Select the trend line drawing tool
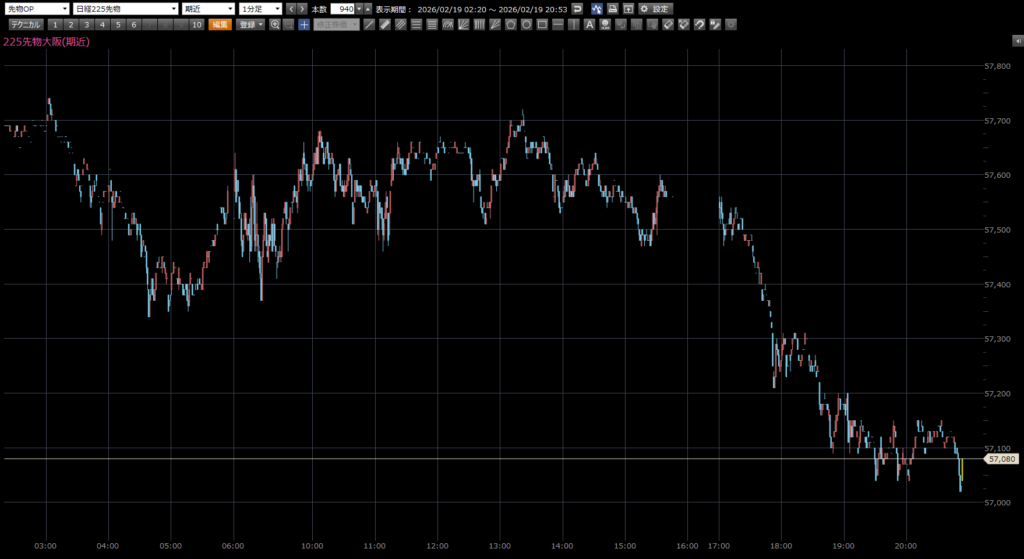This screenshot has width=1024, height=559. pyautogui.click(x=369, y=24)
